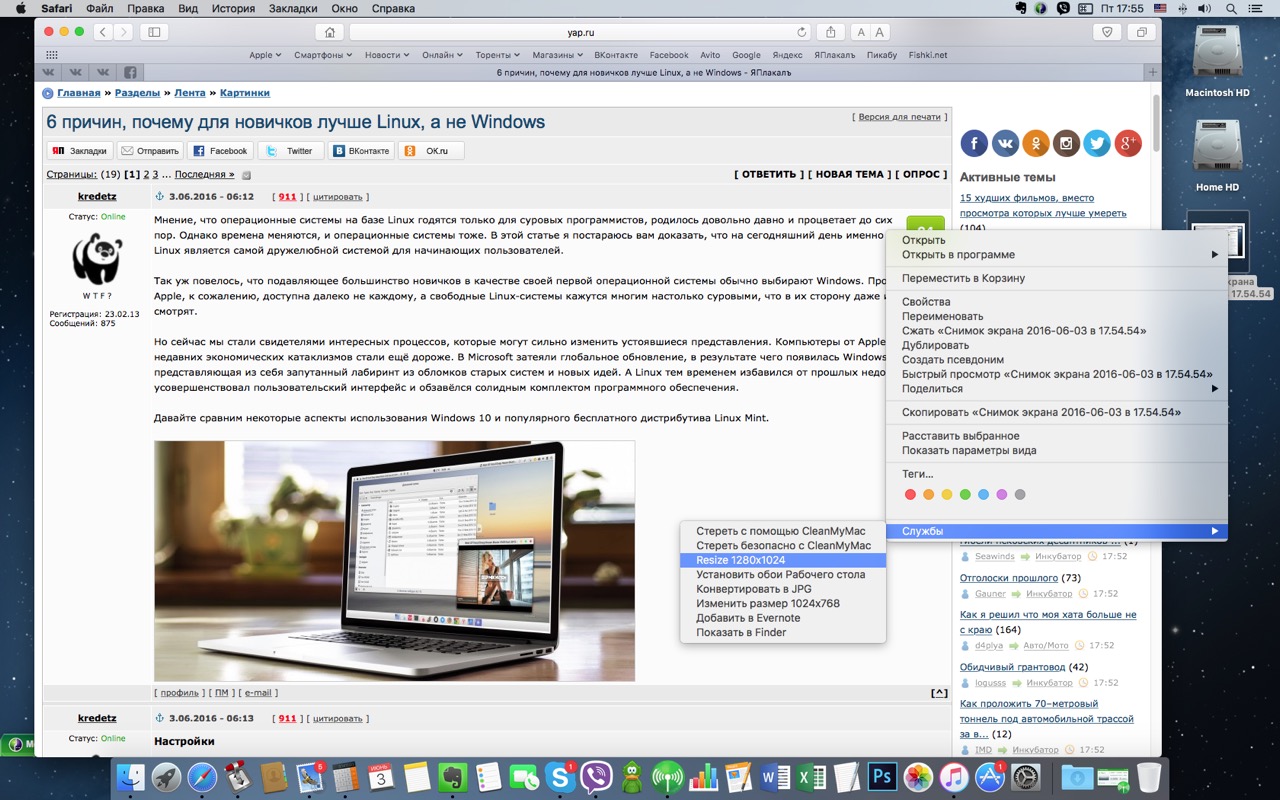
Task: Open the App Store from the Dock
Action: [x=989, y=777]
